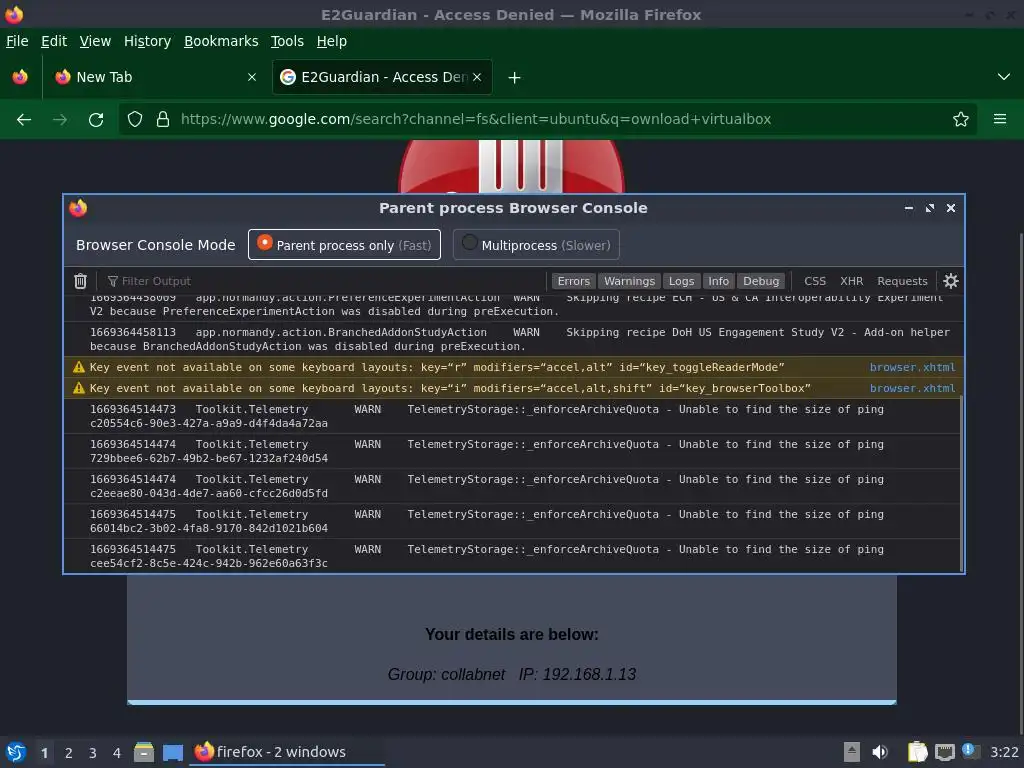This screenshot has height=768, width=1024.
Task: Open the Tools menu
Action: click(287, 41)
